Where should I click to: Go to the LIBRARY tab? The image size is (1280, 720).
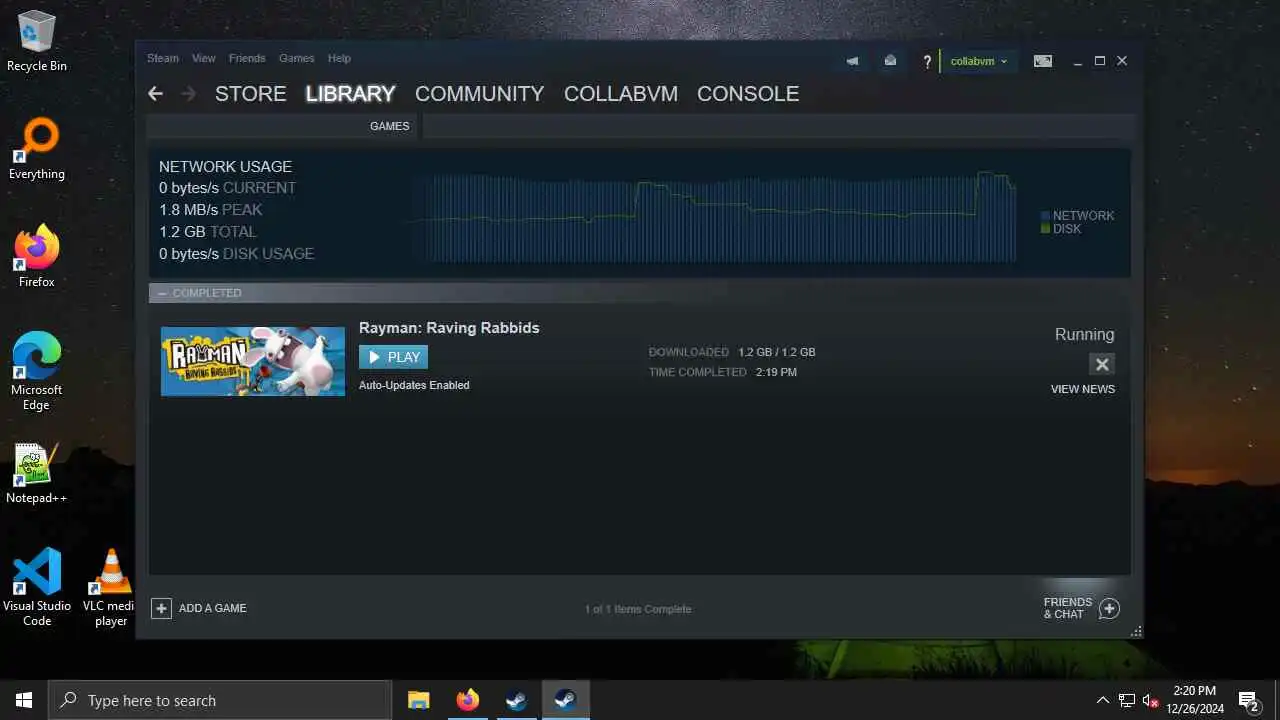click(x=350, y=93)
